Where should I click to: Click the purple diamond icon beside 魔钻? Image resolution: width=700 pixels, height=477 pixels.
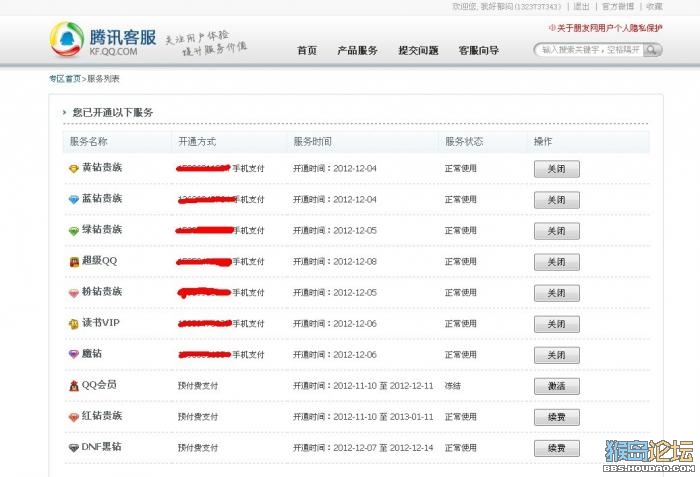[74, 355]
